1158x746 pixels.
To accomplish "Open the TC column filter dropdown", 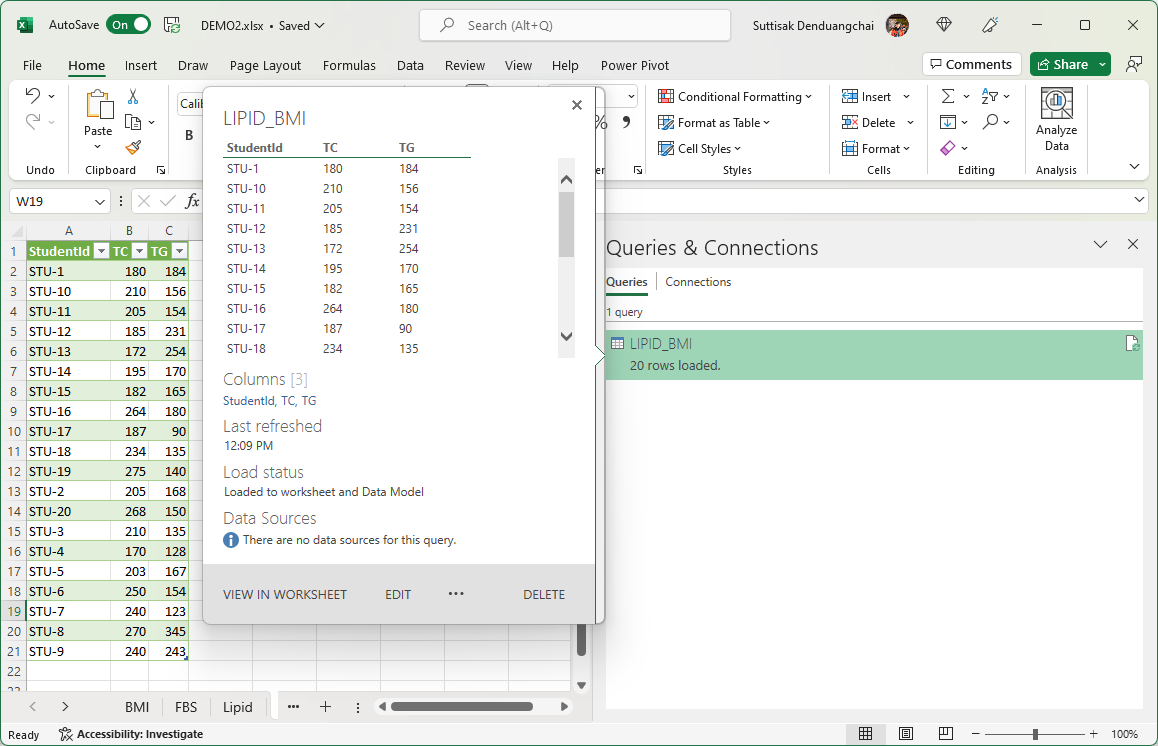I will tap(139, 251).
